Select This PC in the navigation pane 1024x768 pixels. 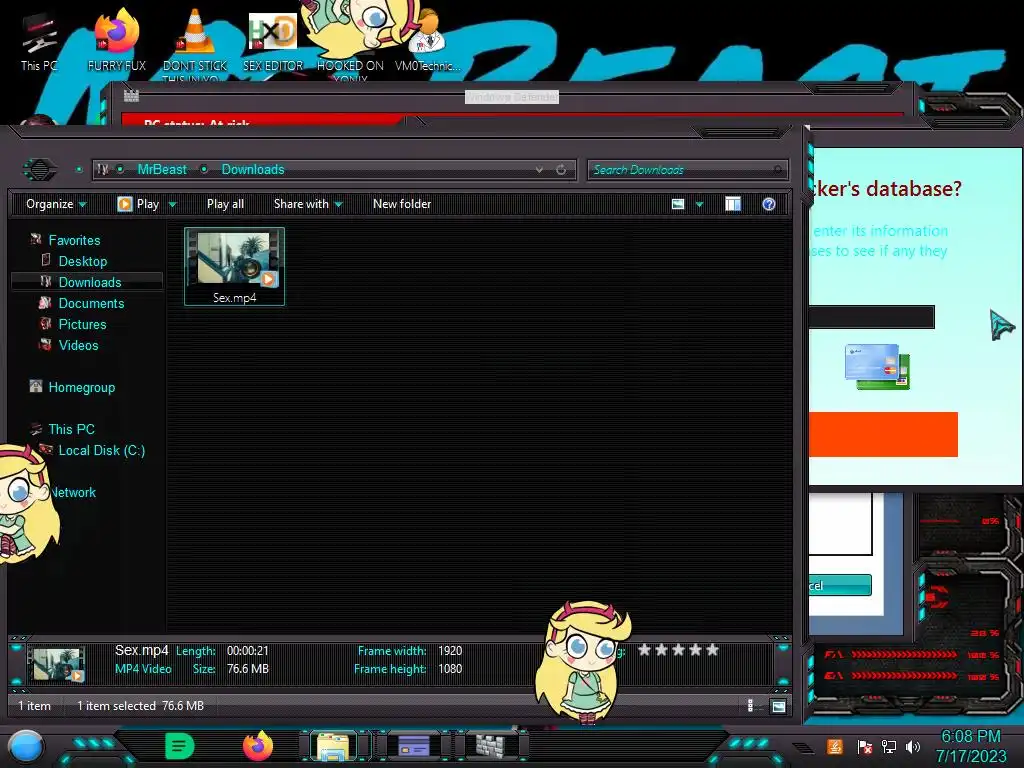pos(71,429)
